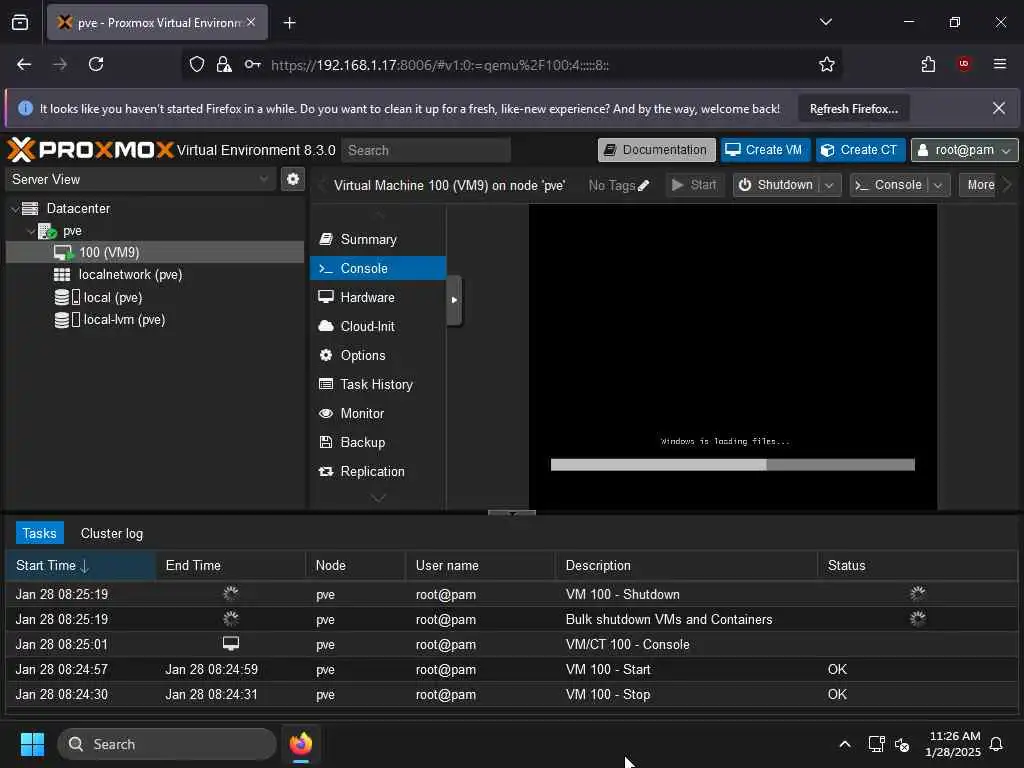1024x768 pixels.
Task: Sort tasks by Start Time column
Action: [x=80, y=566]
